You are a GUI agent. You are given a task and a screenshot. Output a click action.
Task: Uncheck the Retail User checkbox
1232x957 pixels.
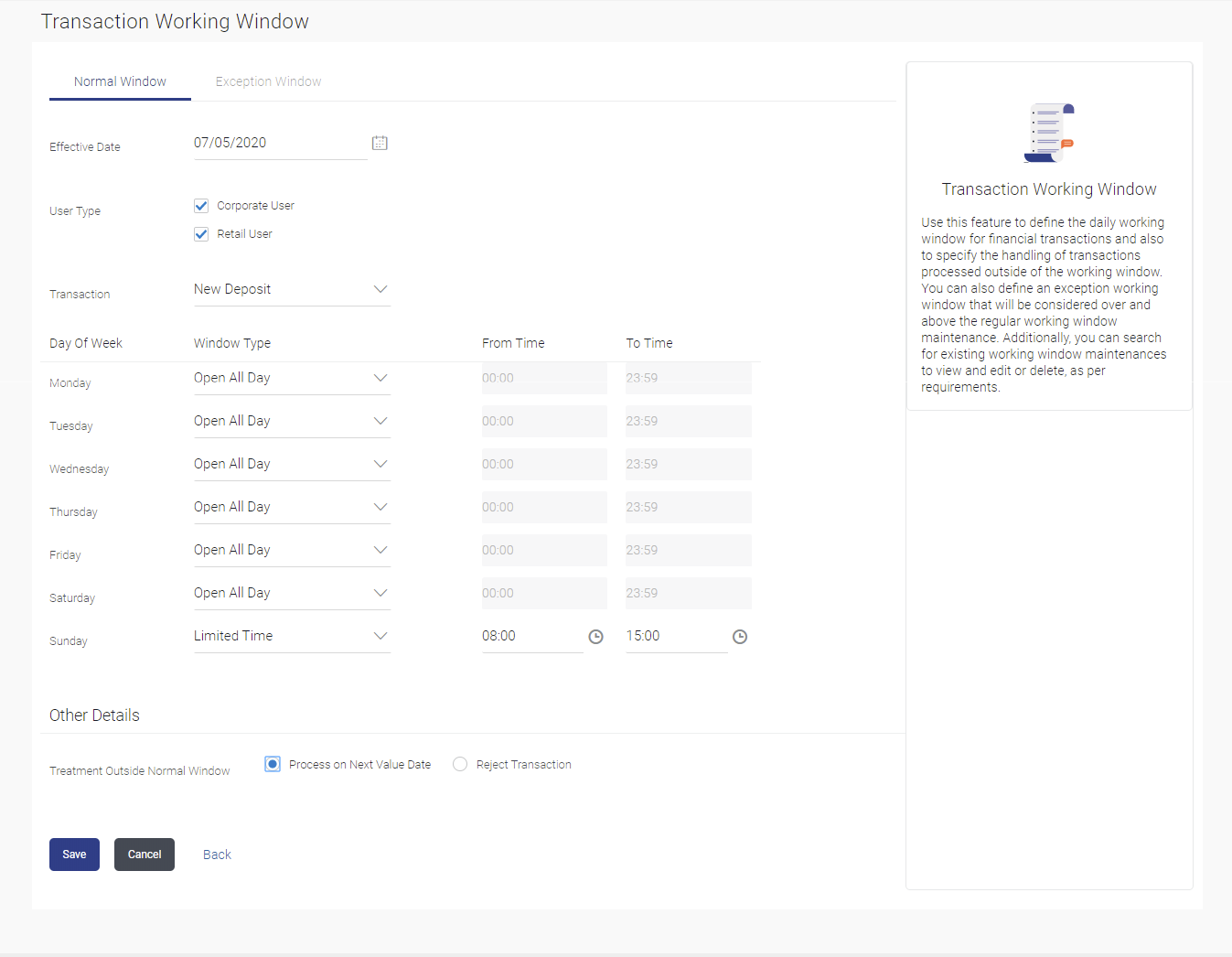tap(201, 234)
